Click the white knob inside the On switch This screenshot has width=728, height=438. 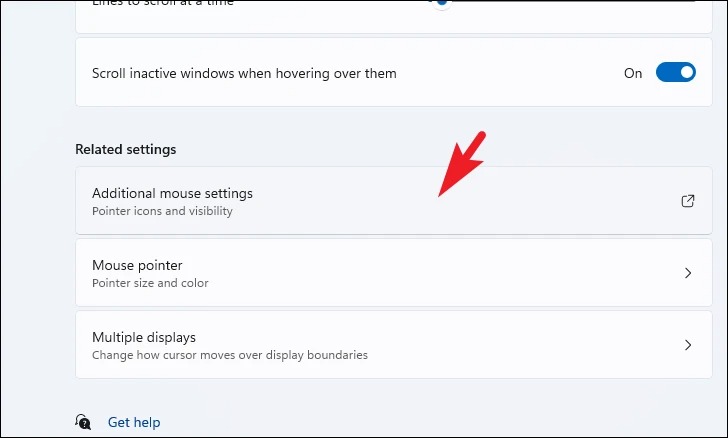tap(687, 72)
